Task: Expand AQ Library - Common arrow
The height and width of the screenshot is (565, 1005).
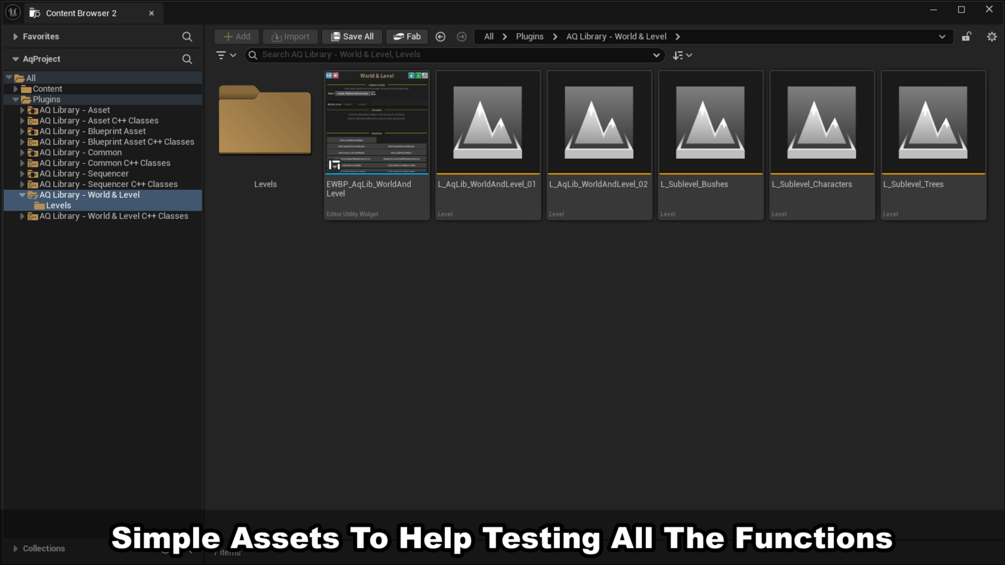Action: [x=22, y=152]
